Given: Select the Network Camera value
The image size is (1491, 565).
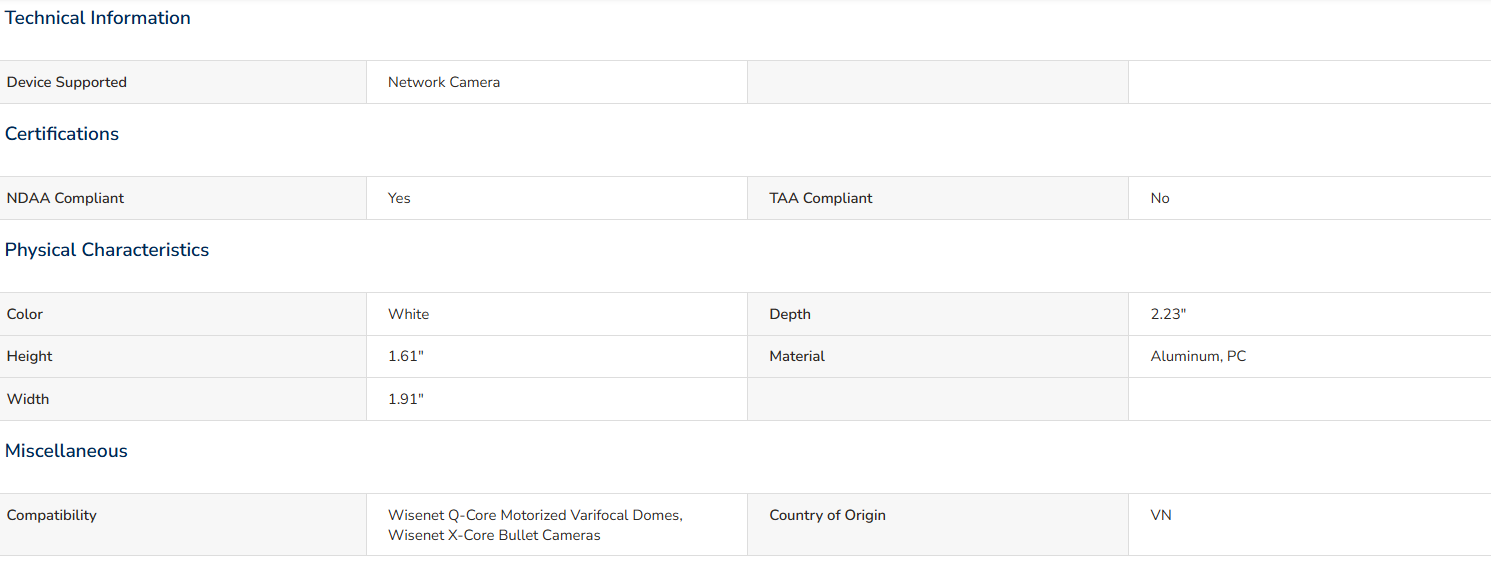Looking at the screenshot, I should pos(444,82).
